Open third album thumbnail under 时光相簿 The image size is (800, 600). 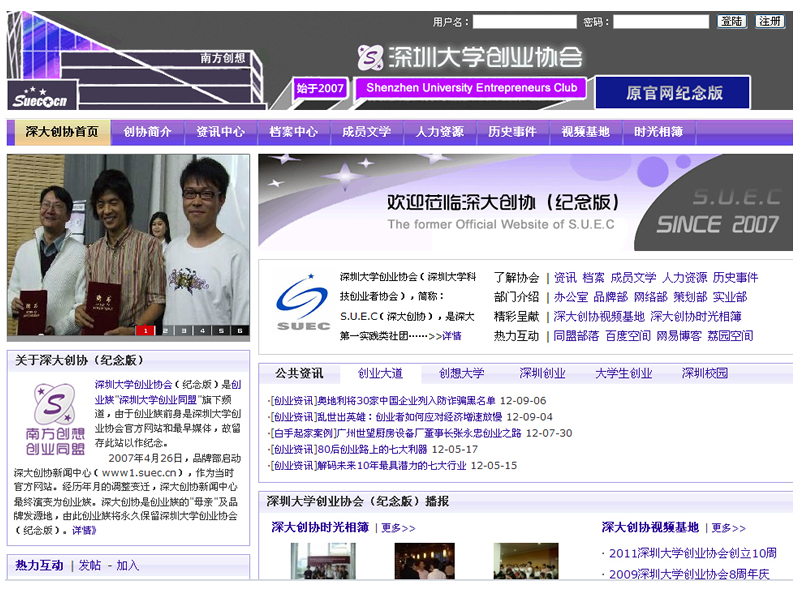[526, 561]
